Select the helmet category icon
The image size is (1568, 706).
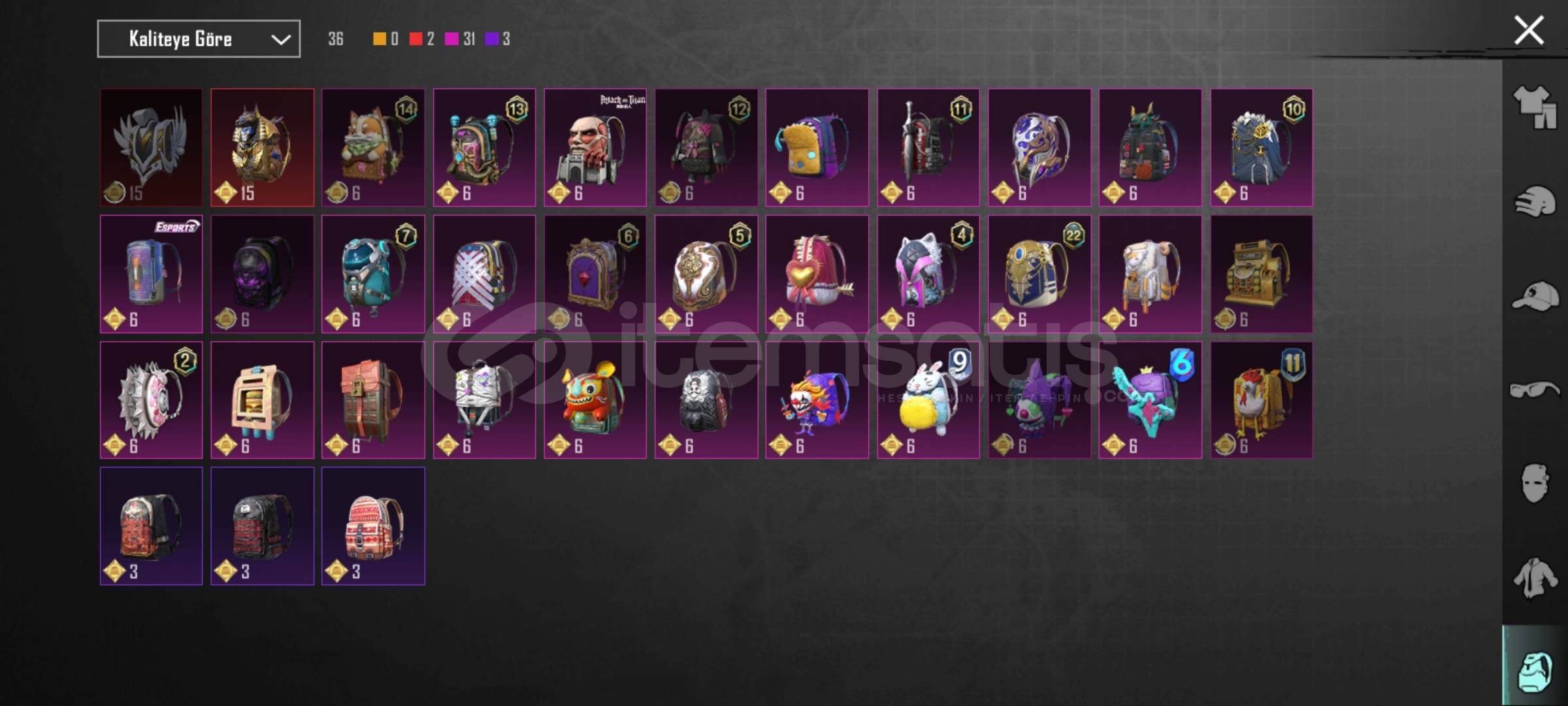(x=1535, y=201)
